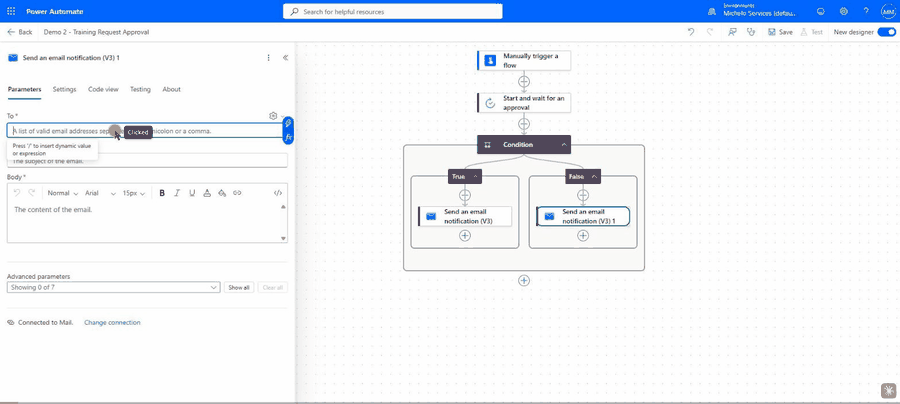Image resolution: width=900 pixels, height=404 pixels.
Task: Insert expression using fx icon
Action: click(289, 138)
